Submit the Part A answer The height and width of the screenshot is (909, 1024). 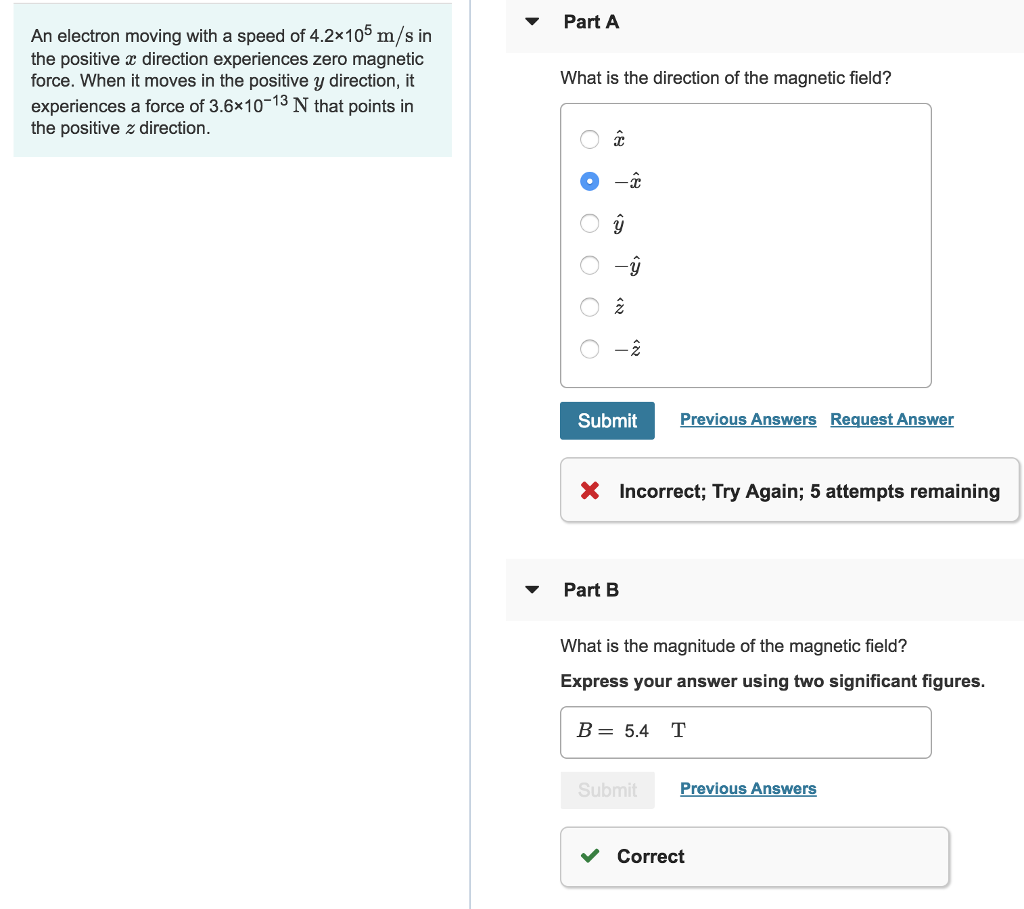point(607,421)
